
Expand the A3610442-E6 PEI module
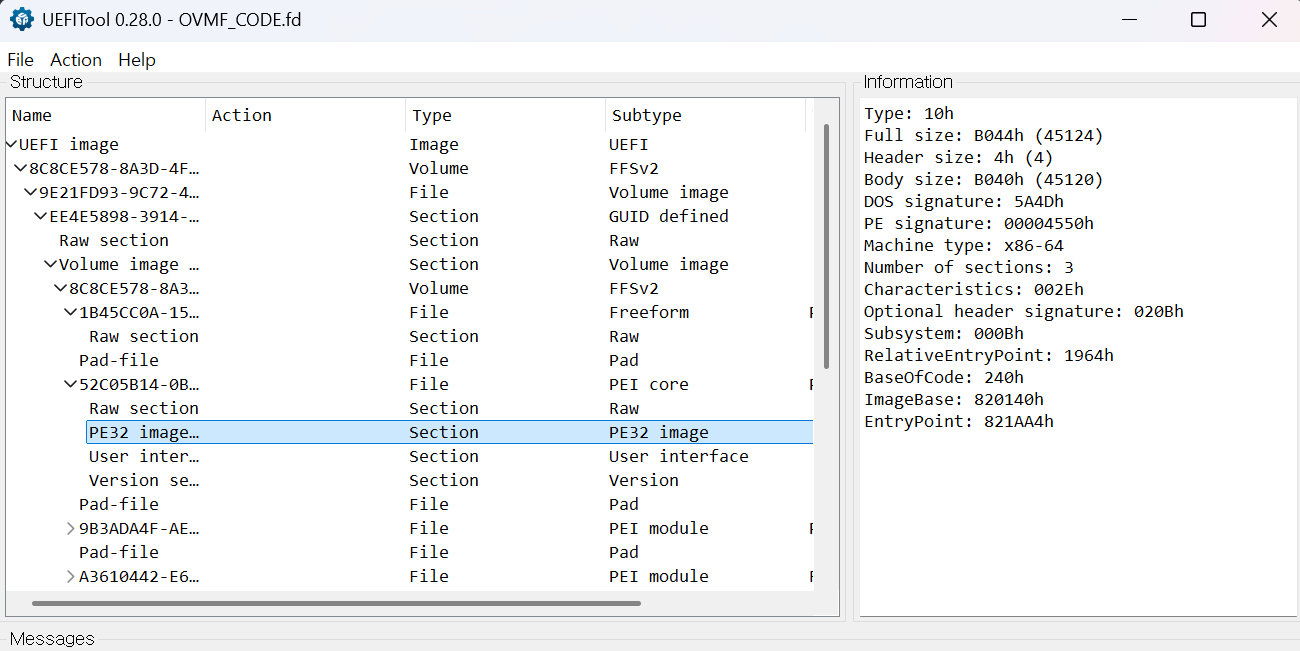71,577
